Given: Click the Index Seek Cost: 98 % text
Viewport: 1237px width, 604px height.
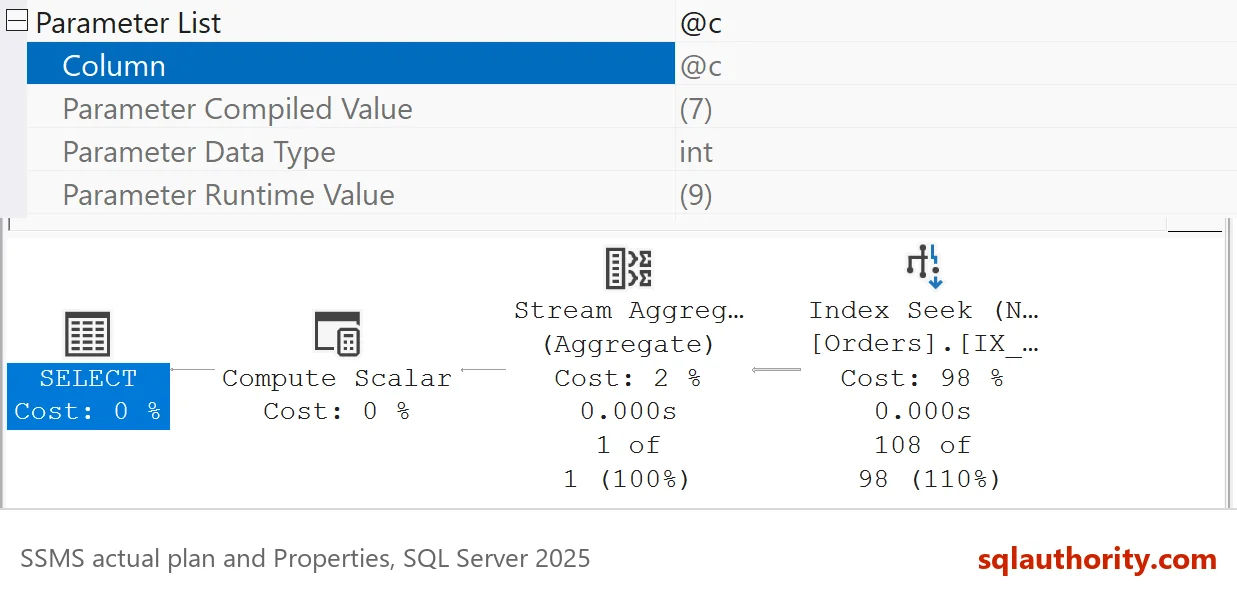Looking at the screenshot, I should tap(923, 378).
